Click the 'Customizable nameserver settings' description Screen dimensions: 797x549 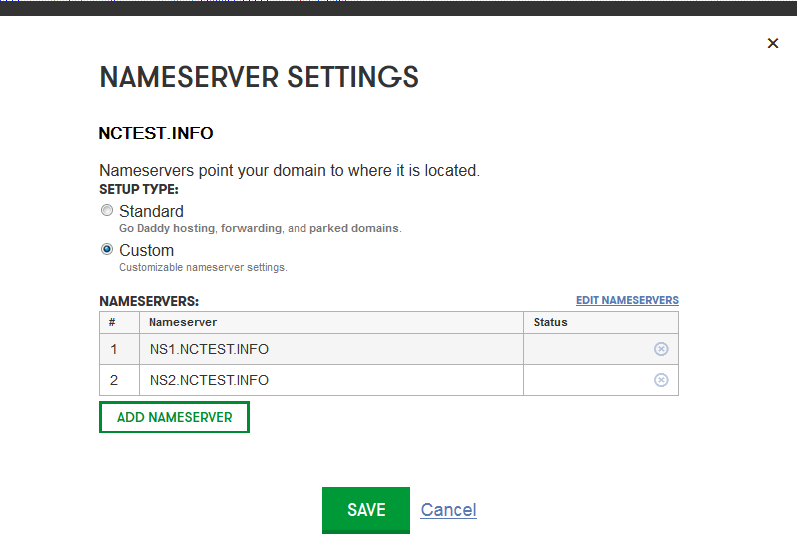coord(203,267)
